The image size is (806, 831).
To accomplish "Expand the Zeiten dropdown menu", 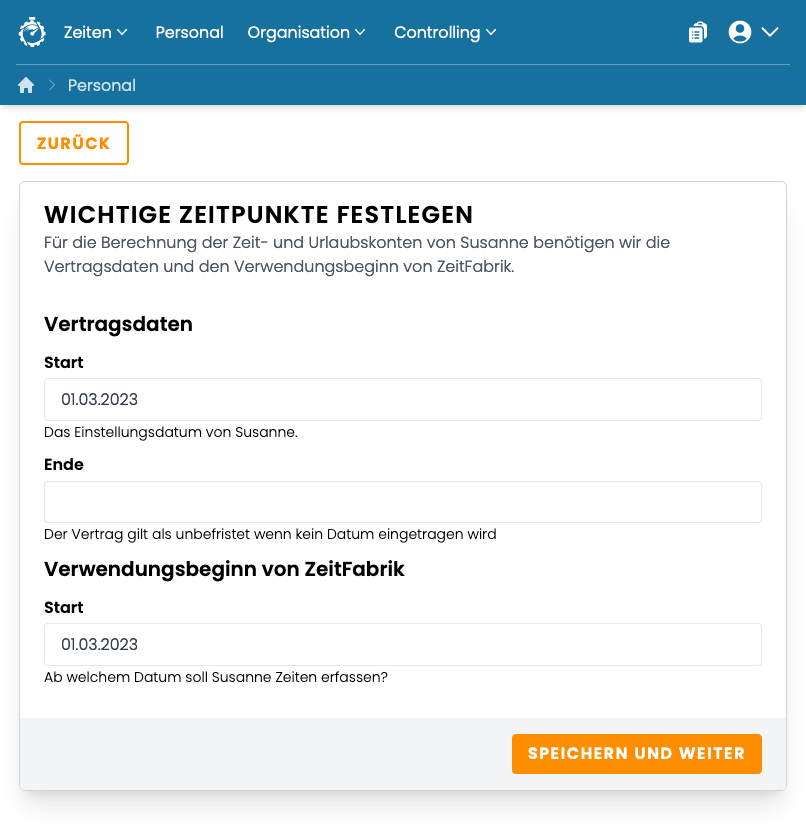I will click(x=95, y=32).
